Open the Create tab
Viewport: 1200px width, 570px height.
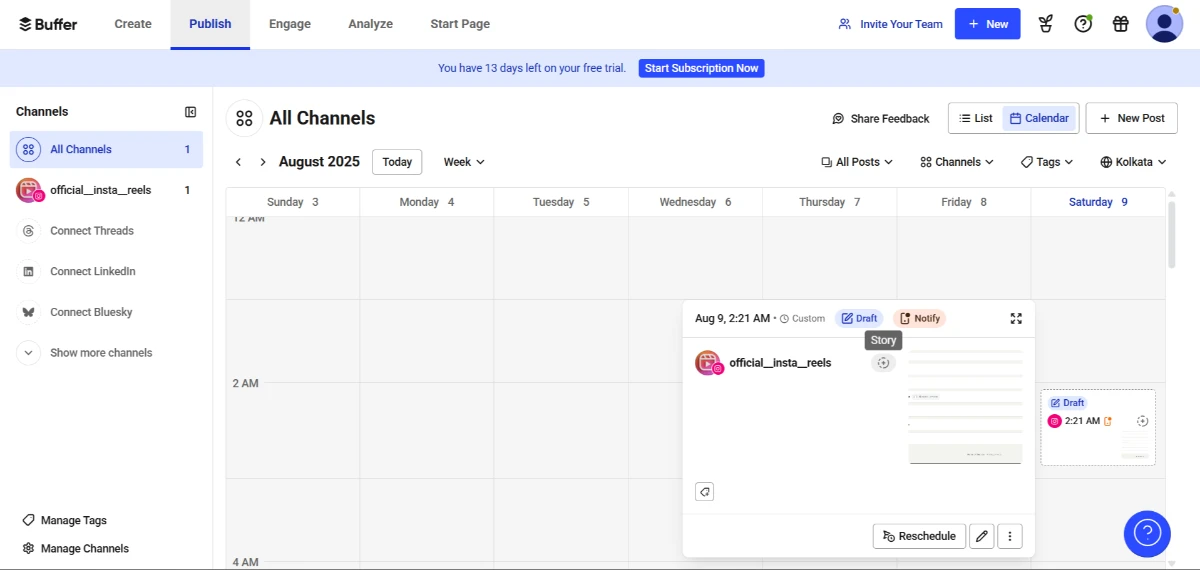click(x=133, y=24)
